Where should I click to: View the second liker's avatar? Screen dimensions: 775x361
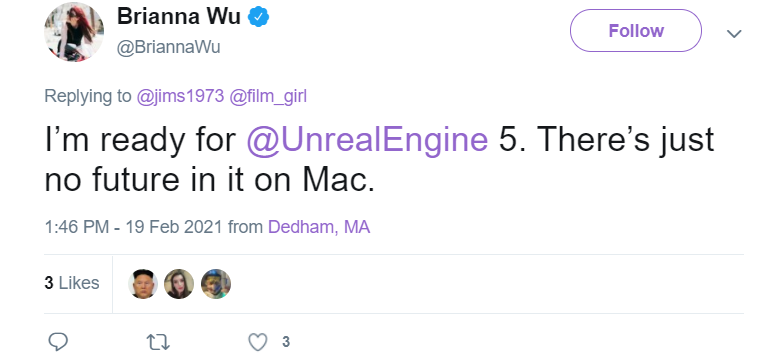point(179,284)
